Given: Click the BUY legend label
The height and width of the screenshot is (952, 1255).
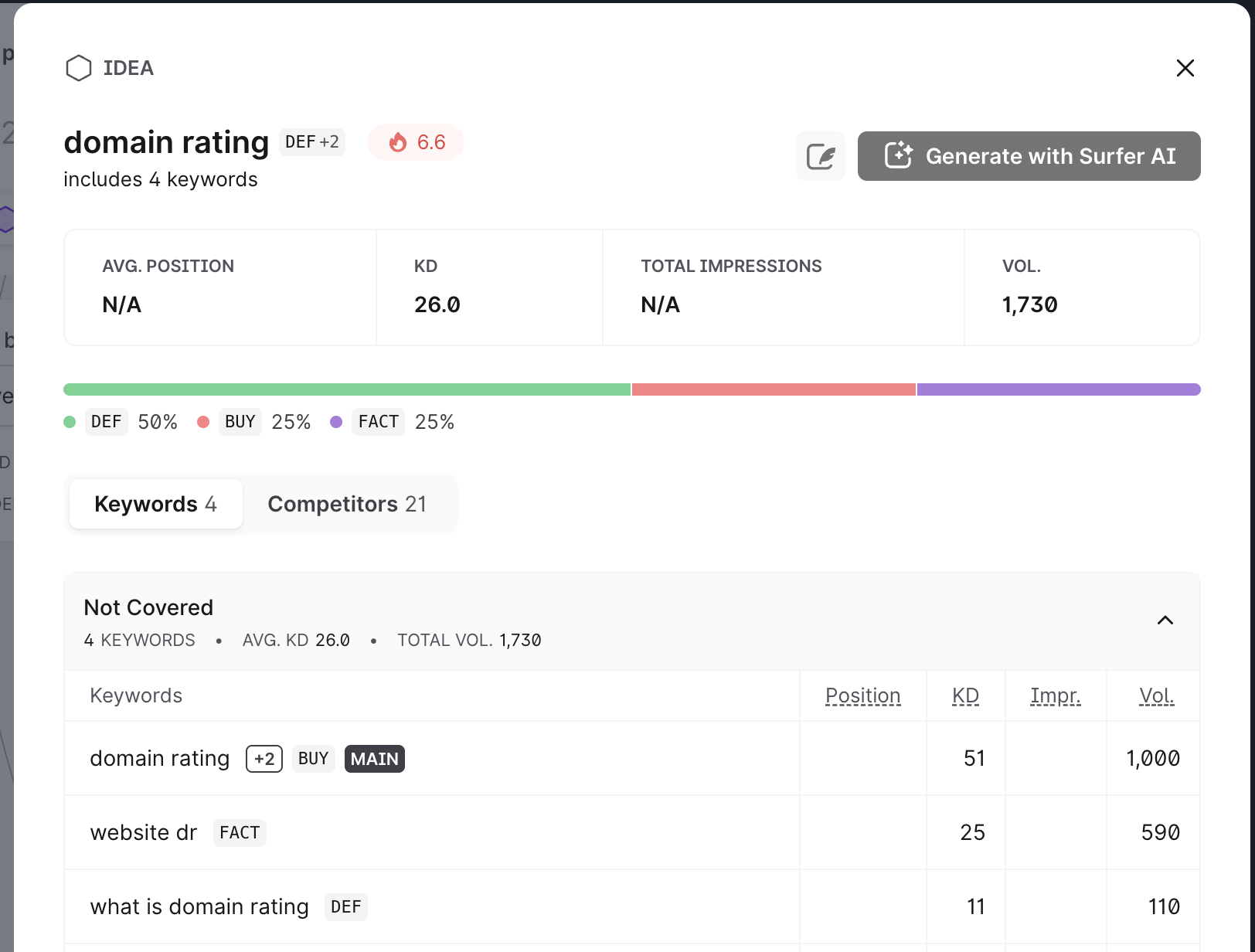Looking at the screenshot, I should point(240,422).
